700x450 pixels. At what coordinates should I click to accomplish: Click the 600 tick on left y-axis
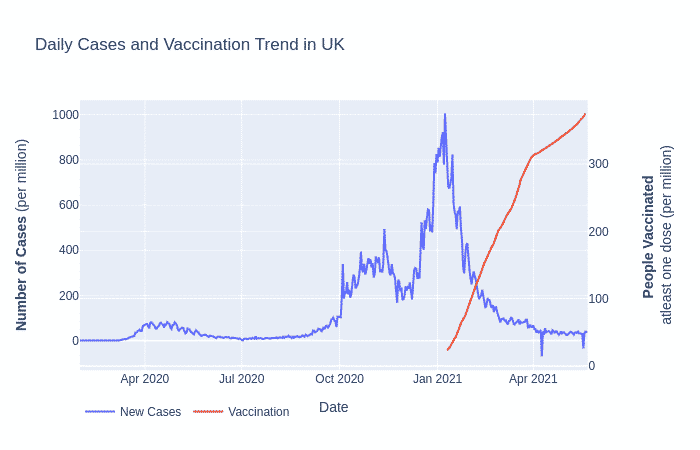coord(69,205)
